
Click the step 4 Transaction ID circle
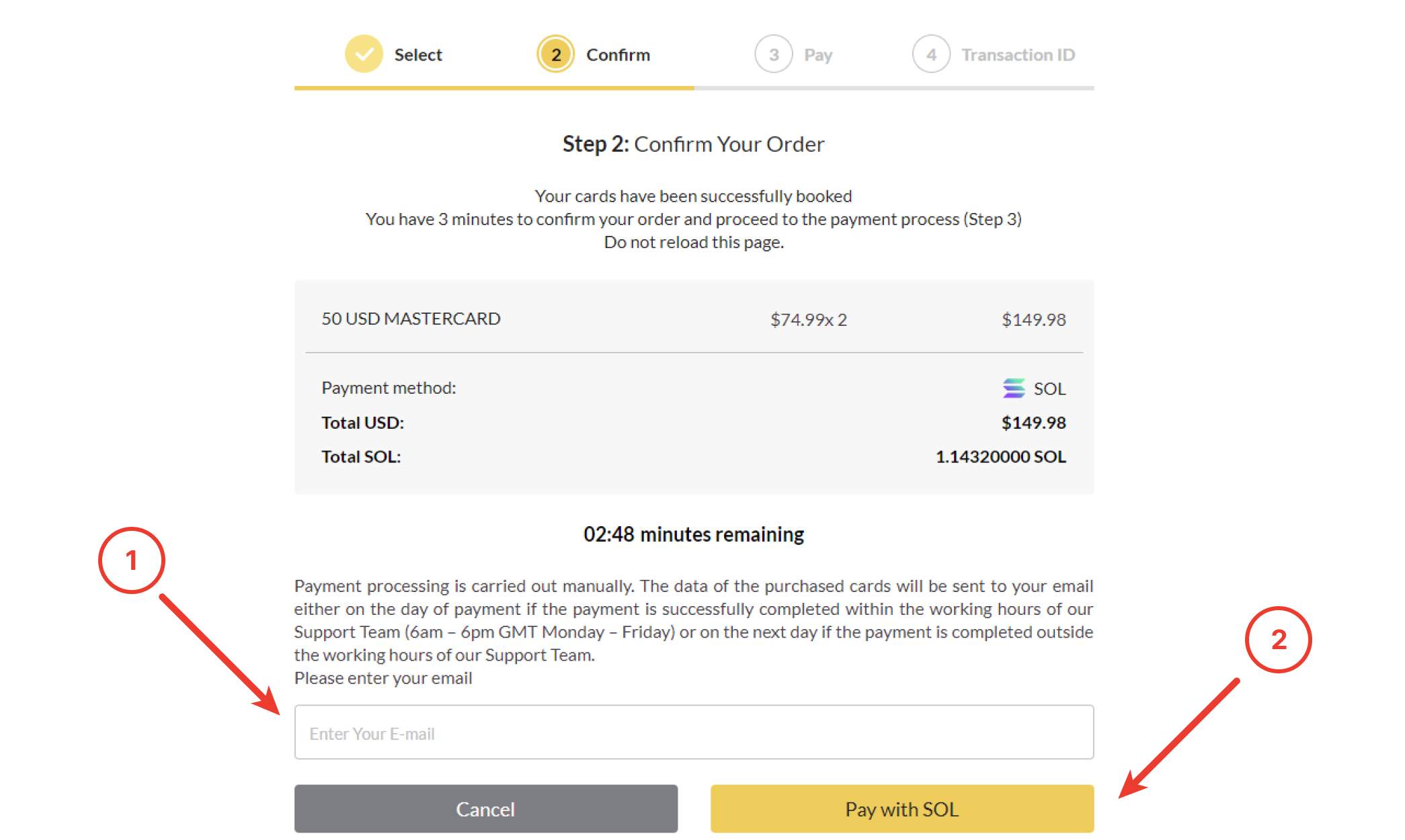pos(931,54)
